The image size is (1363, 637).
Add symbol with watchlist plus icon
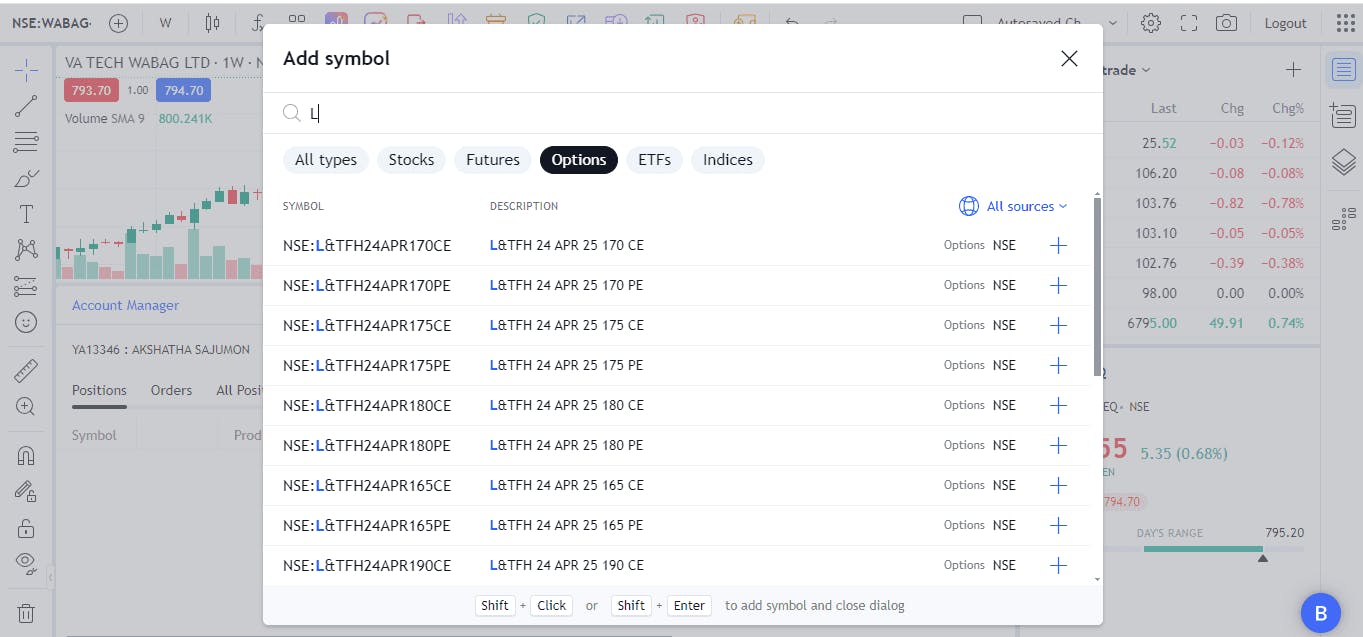pos(1293,69)
